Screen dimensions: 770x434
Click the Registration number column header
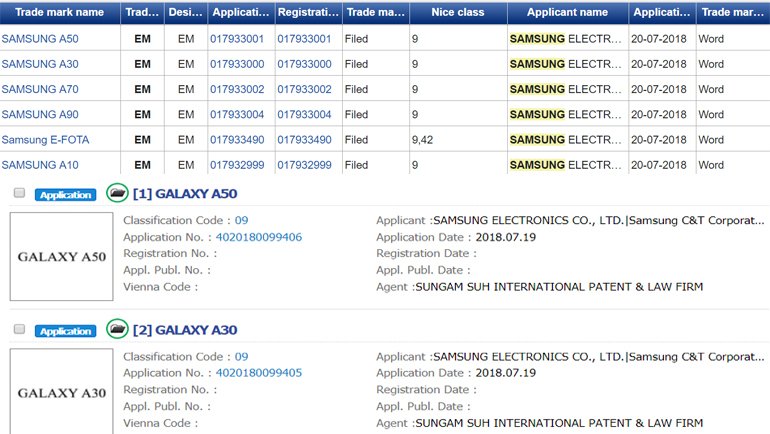(x=308, y=12)
